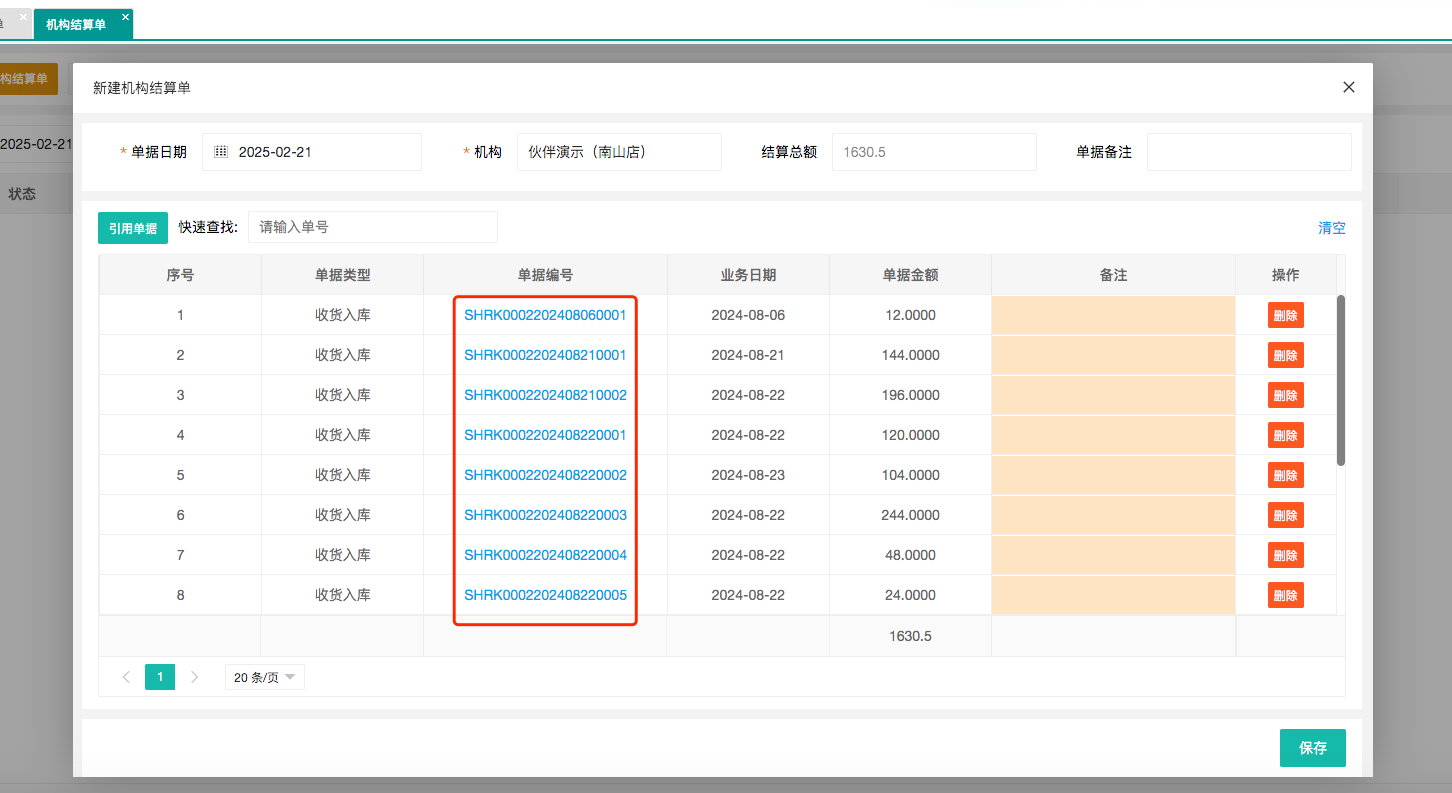Delete row 1 with 删除 button

[x=1285, y=315]
